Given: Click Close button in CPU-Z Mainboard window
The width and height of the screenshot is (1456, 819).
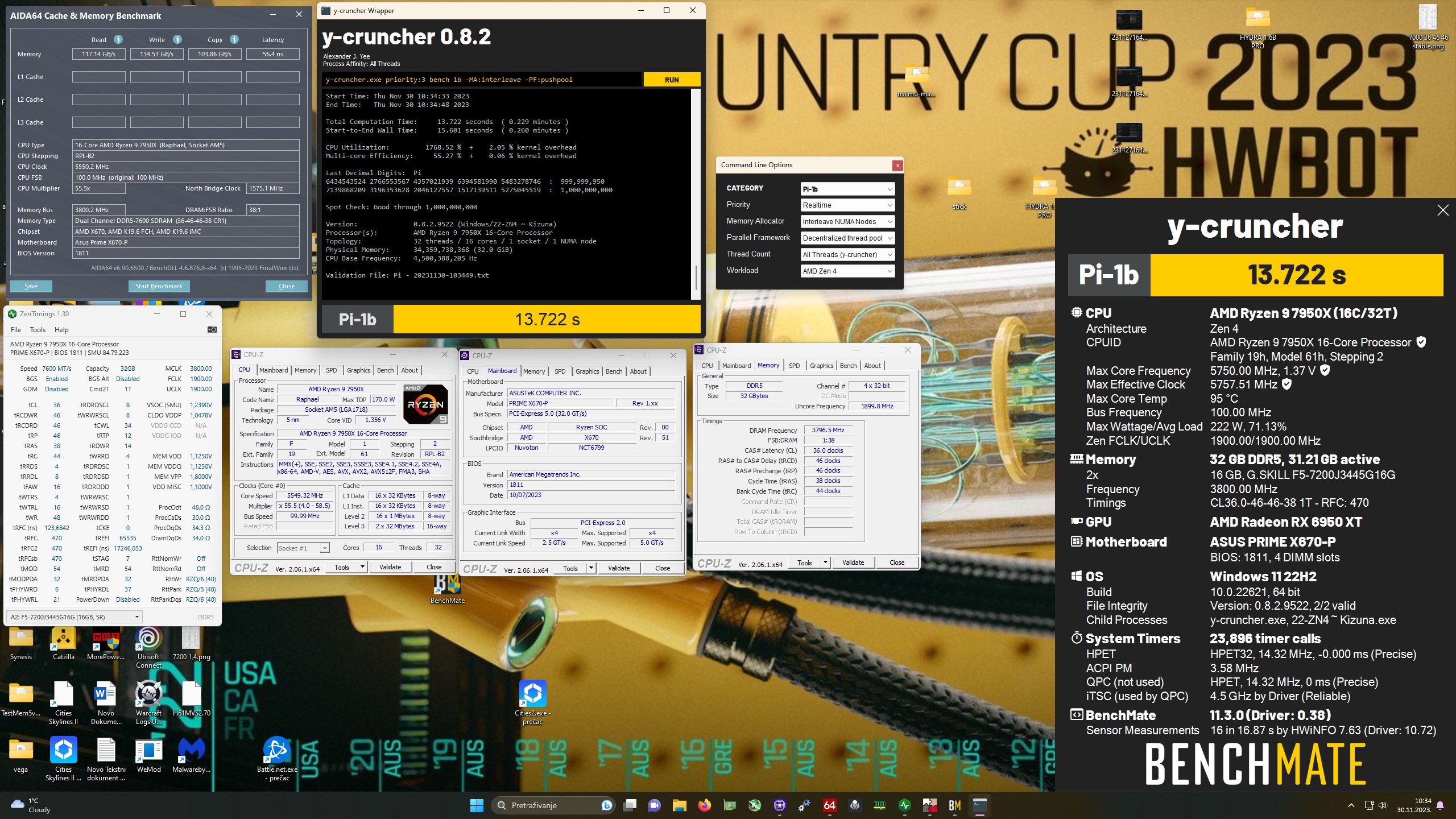Looking at the screenshot, I should click(663, 568).
